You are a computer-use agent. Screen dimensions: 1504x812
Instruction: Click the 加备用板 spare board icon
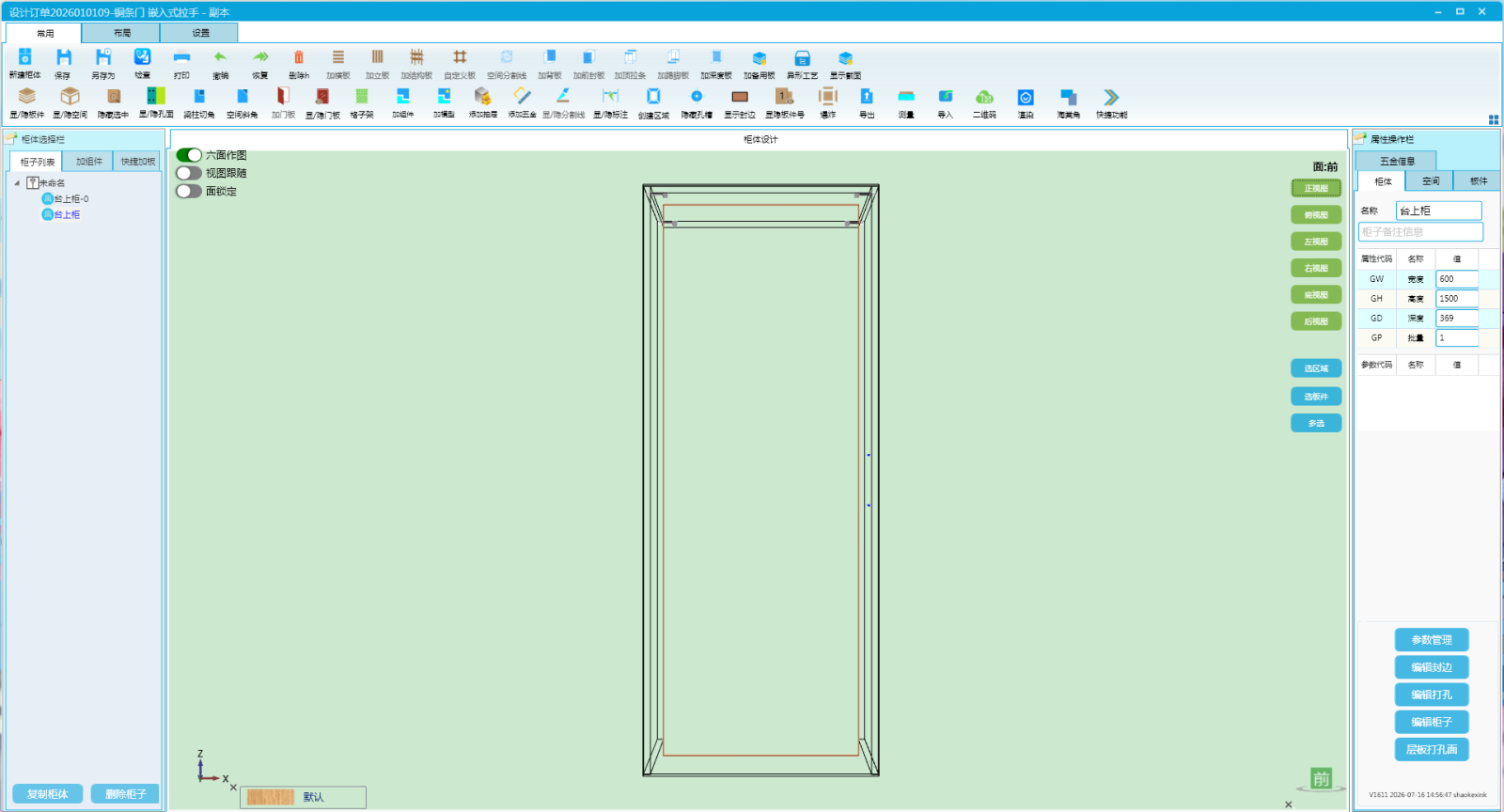760,57
